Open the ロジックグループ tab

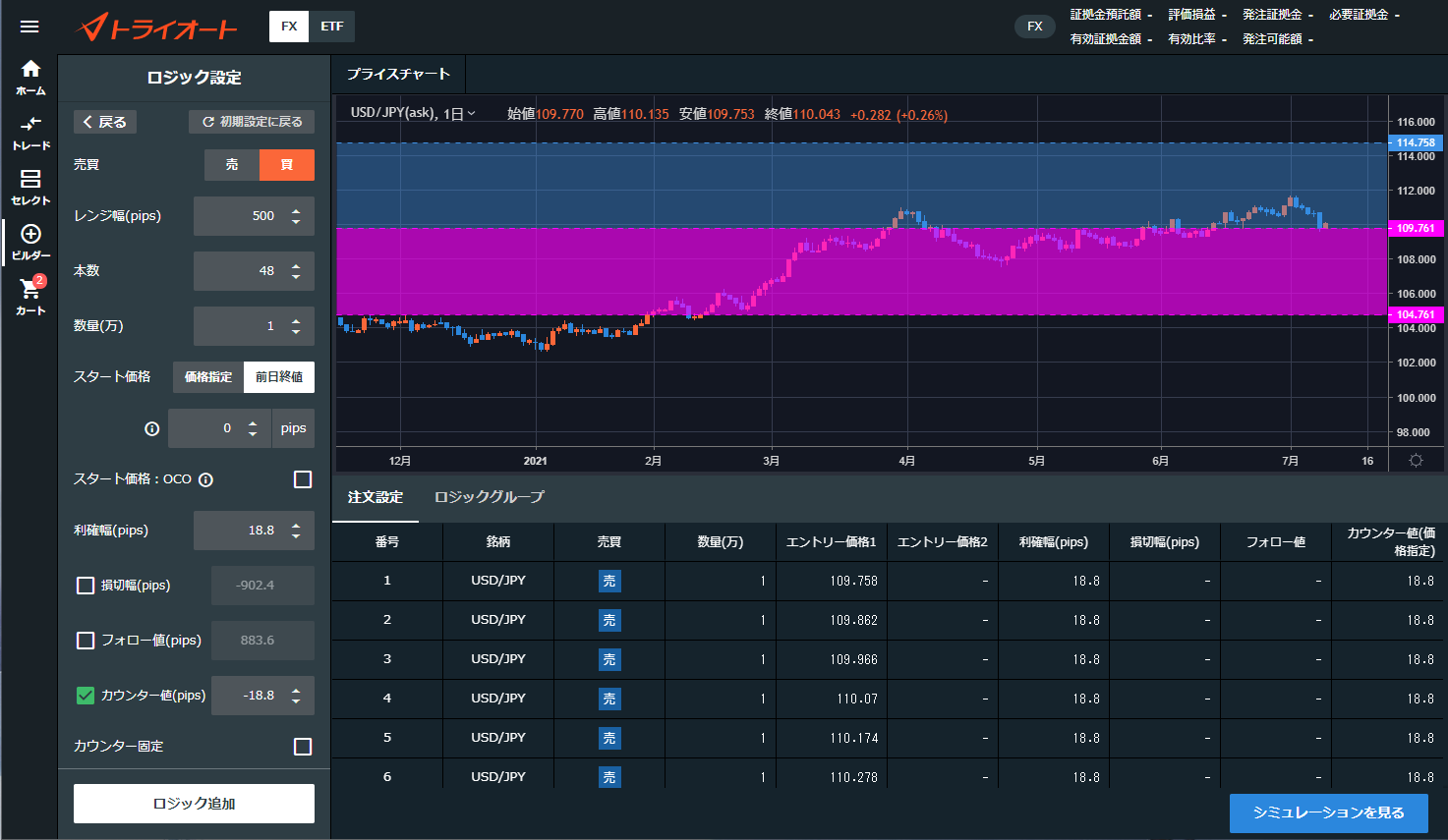tap(489, 497)
